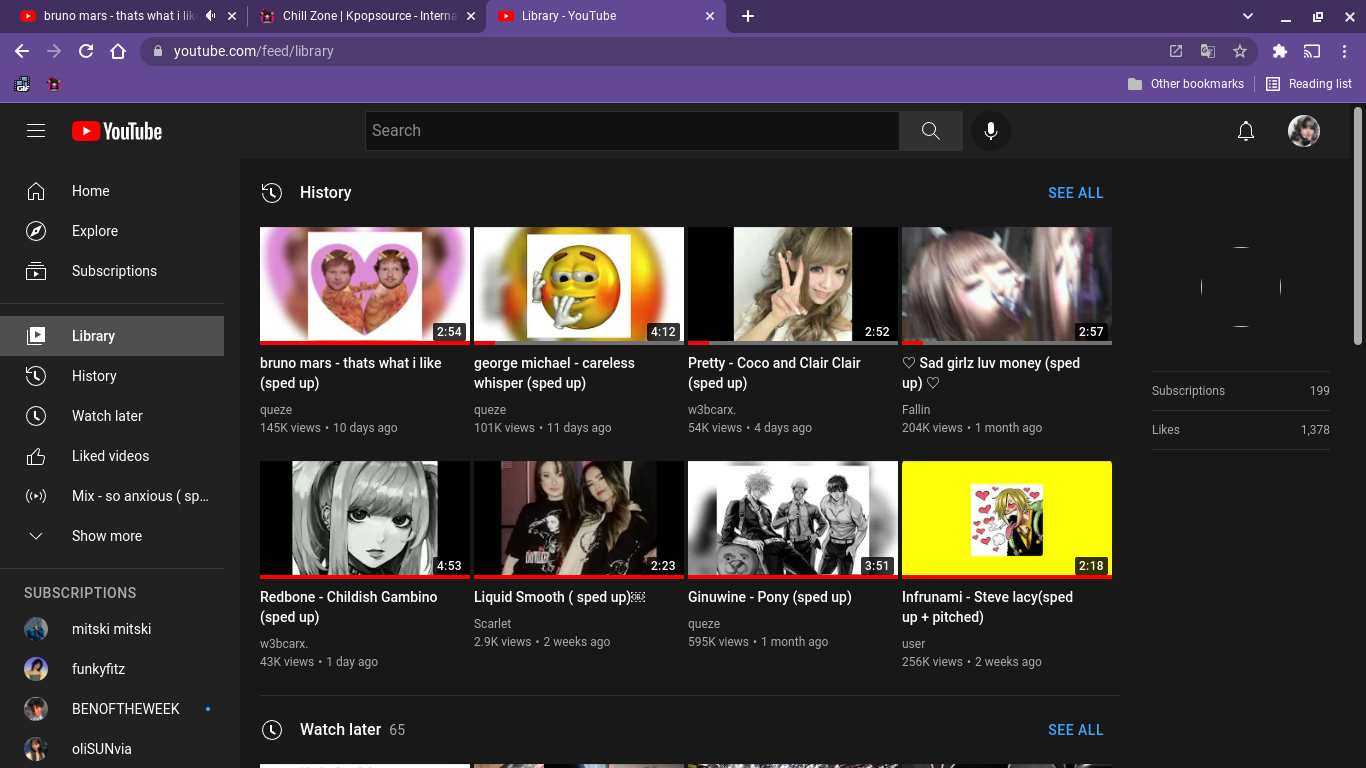Open oliSUNvia subscription channel
The image size is (1366, 768).
pyautogui.click(x=112, y=749)
